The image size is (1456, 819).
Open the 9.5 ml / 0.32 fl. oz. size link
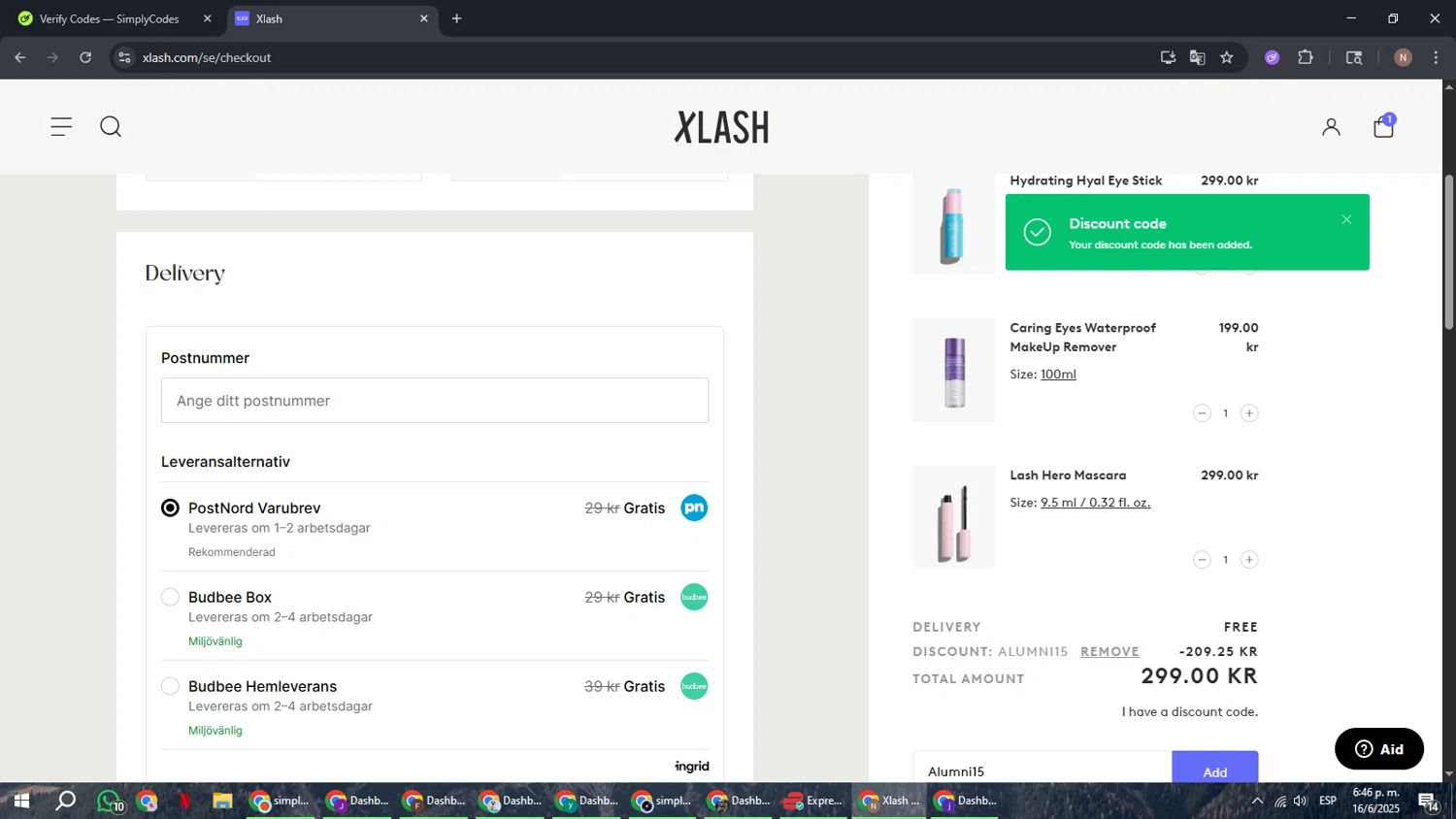click(x=1095, y=503)
